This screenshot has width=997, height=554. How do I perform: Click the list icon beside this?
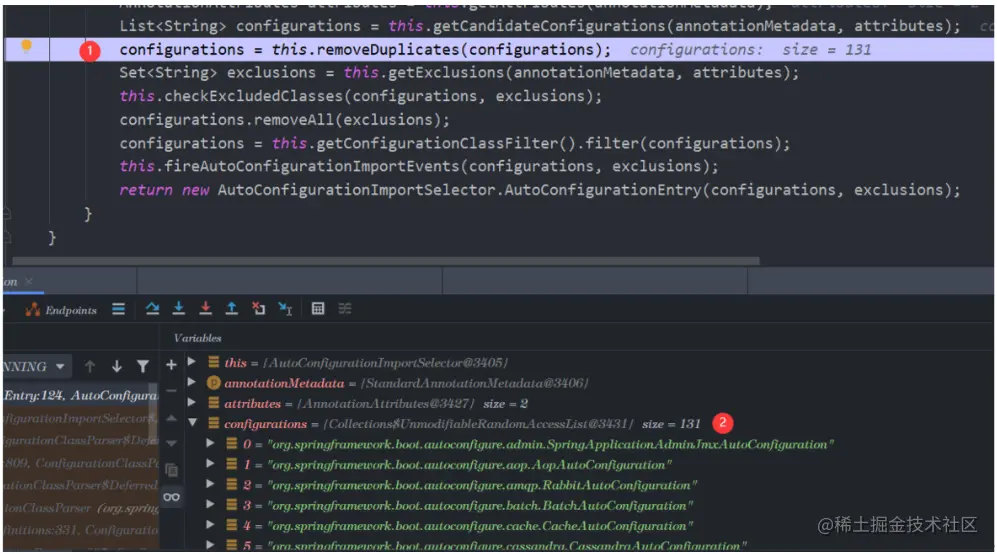point(214,363)
